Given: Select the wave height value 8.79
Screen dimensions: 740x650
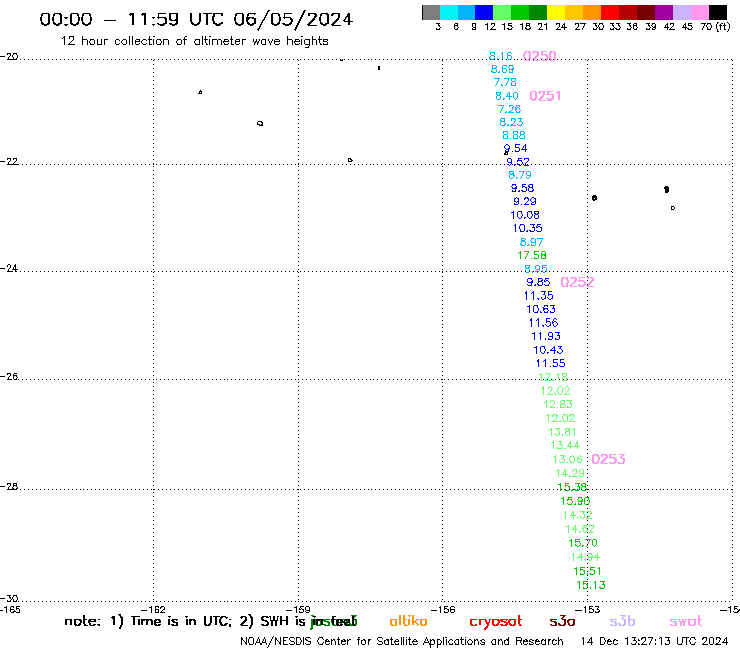Looking at the screenshot, I should [520, 175].
